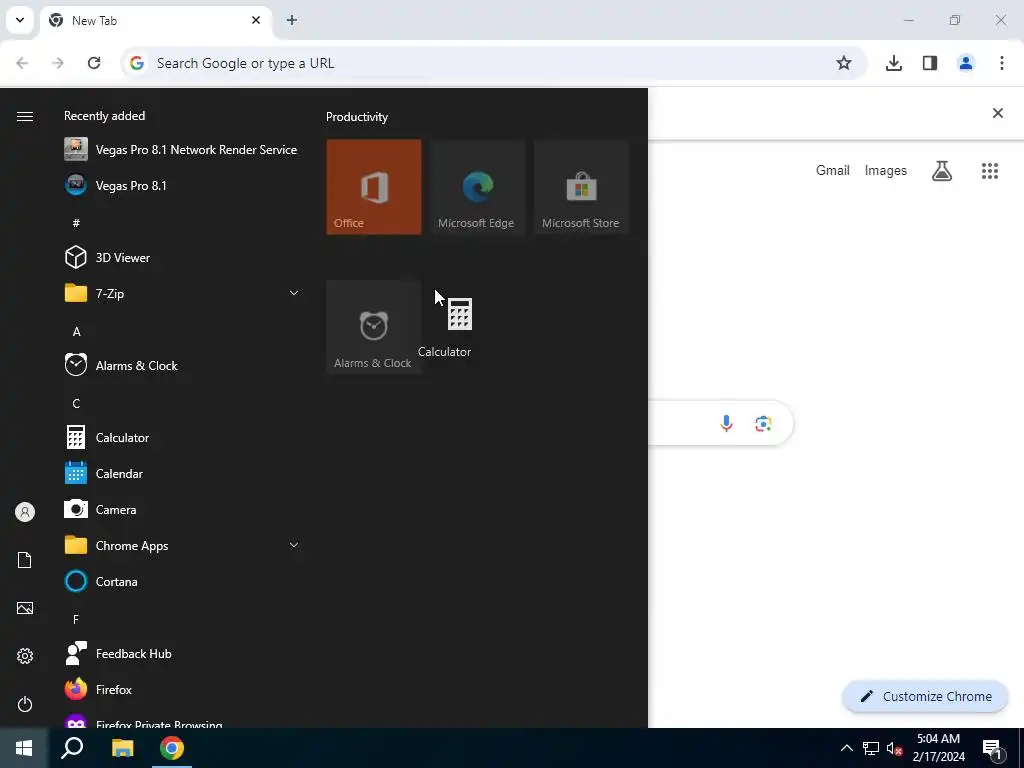This screenshot has height=768, width=1024.
Task: Bookmark this tab with the star icon
Action: pyautogui.click(x=844, y=63)
